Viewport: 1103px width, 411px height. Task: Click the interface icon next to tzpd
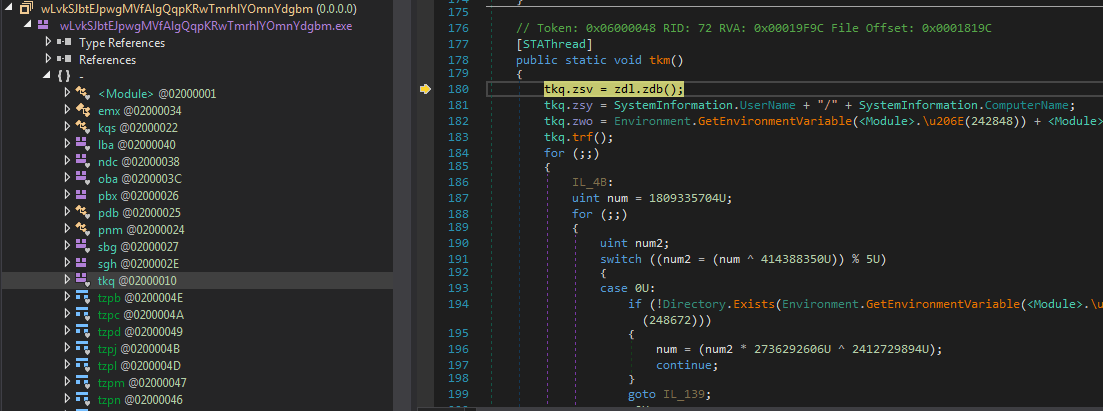pyautogui.click(x=83, y=331)
